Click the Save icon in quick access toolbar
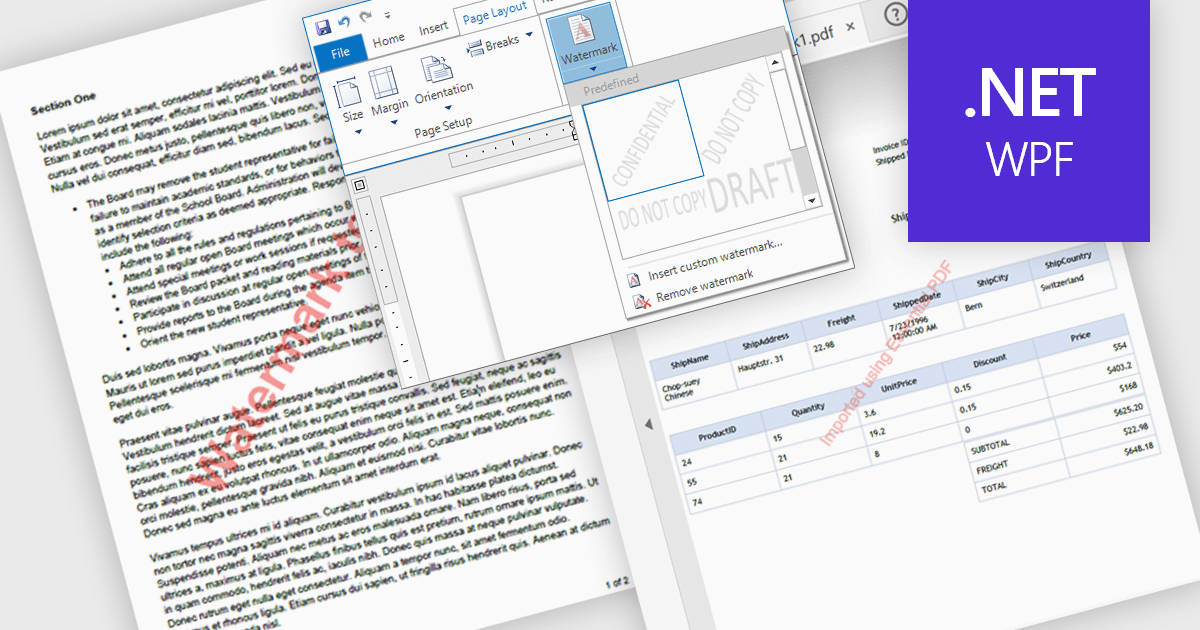The width and height of the screenshot is (1200, 630). pos(323,28)
